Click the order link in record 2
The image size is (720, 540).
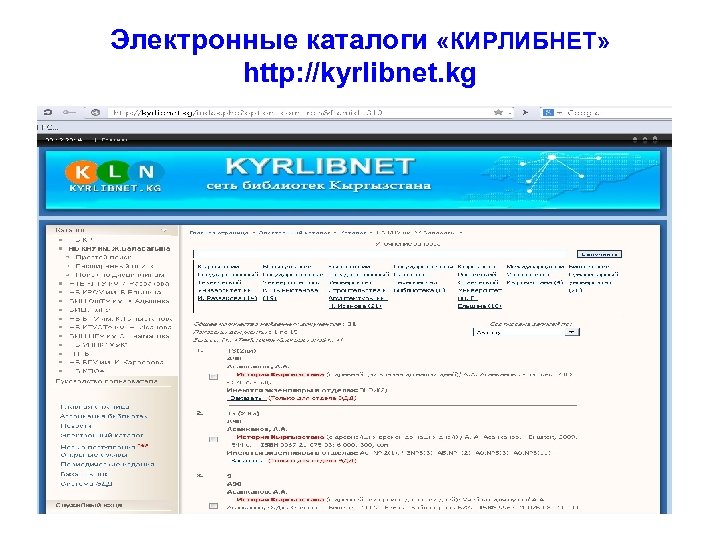click(x=248, y=460)
